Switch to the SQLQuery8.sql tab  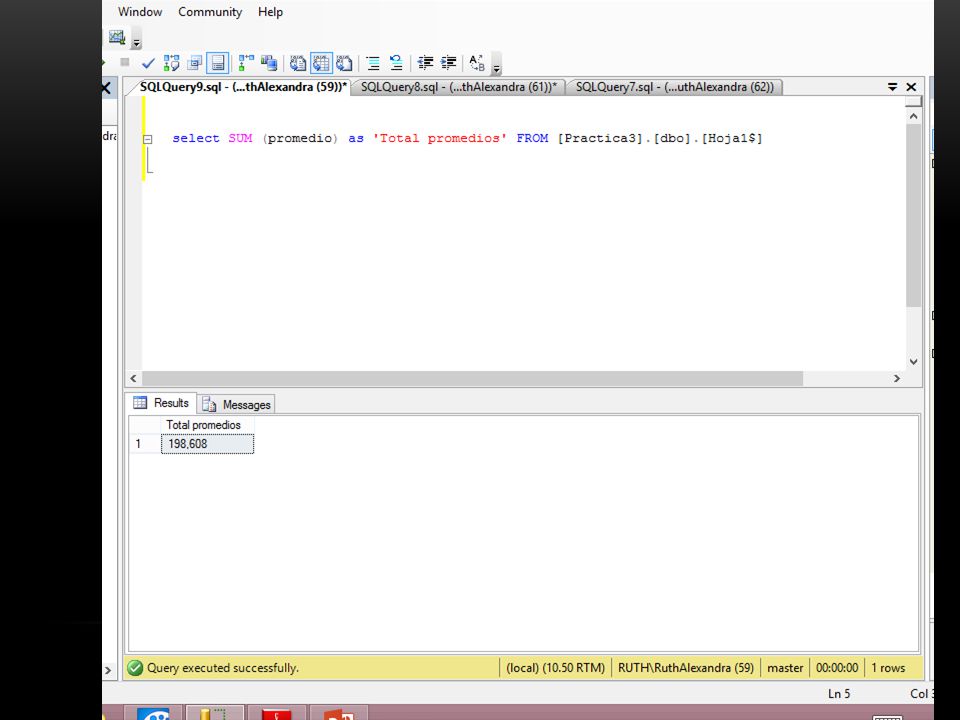tap(459, 87)
